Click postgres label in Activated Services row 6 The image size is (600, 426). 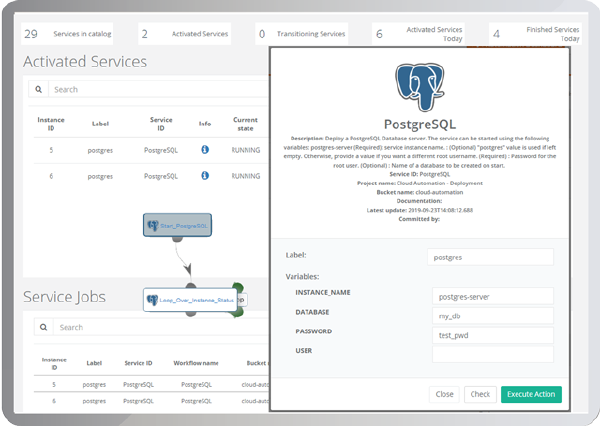coord(100,176)
